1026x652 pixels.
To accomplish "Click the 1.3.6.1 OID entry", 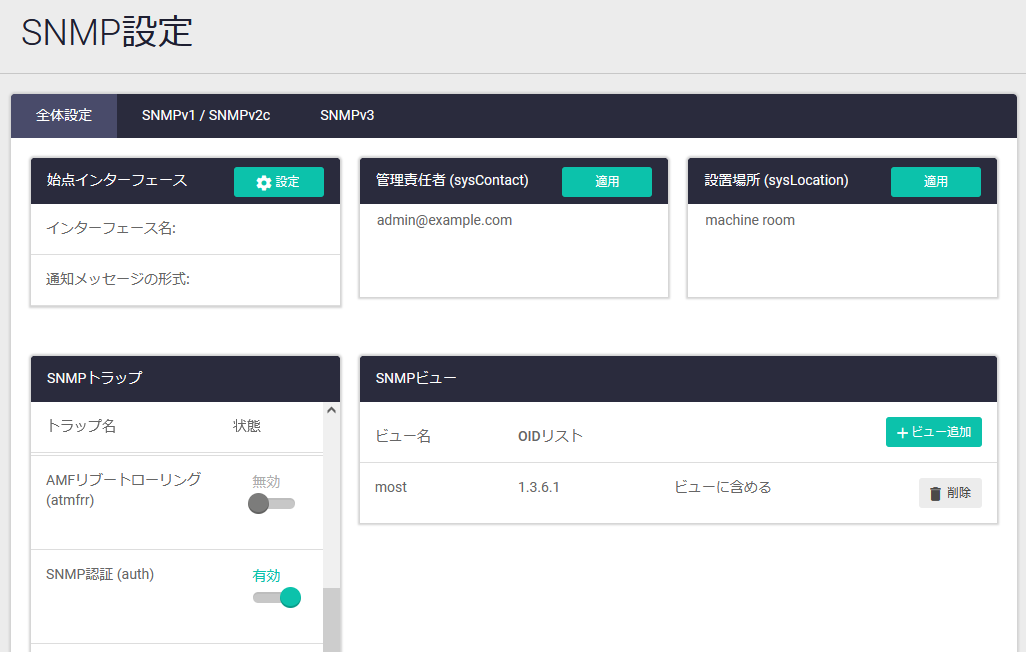I will 539,487.
